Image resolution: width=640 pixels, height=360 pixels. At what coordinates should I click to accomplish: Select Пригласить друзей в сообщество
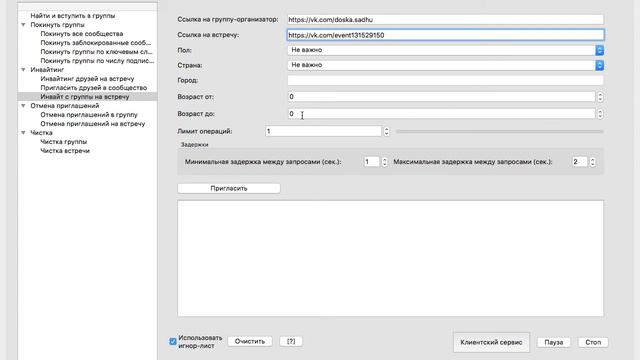point(93,88)
